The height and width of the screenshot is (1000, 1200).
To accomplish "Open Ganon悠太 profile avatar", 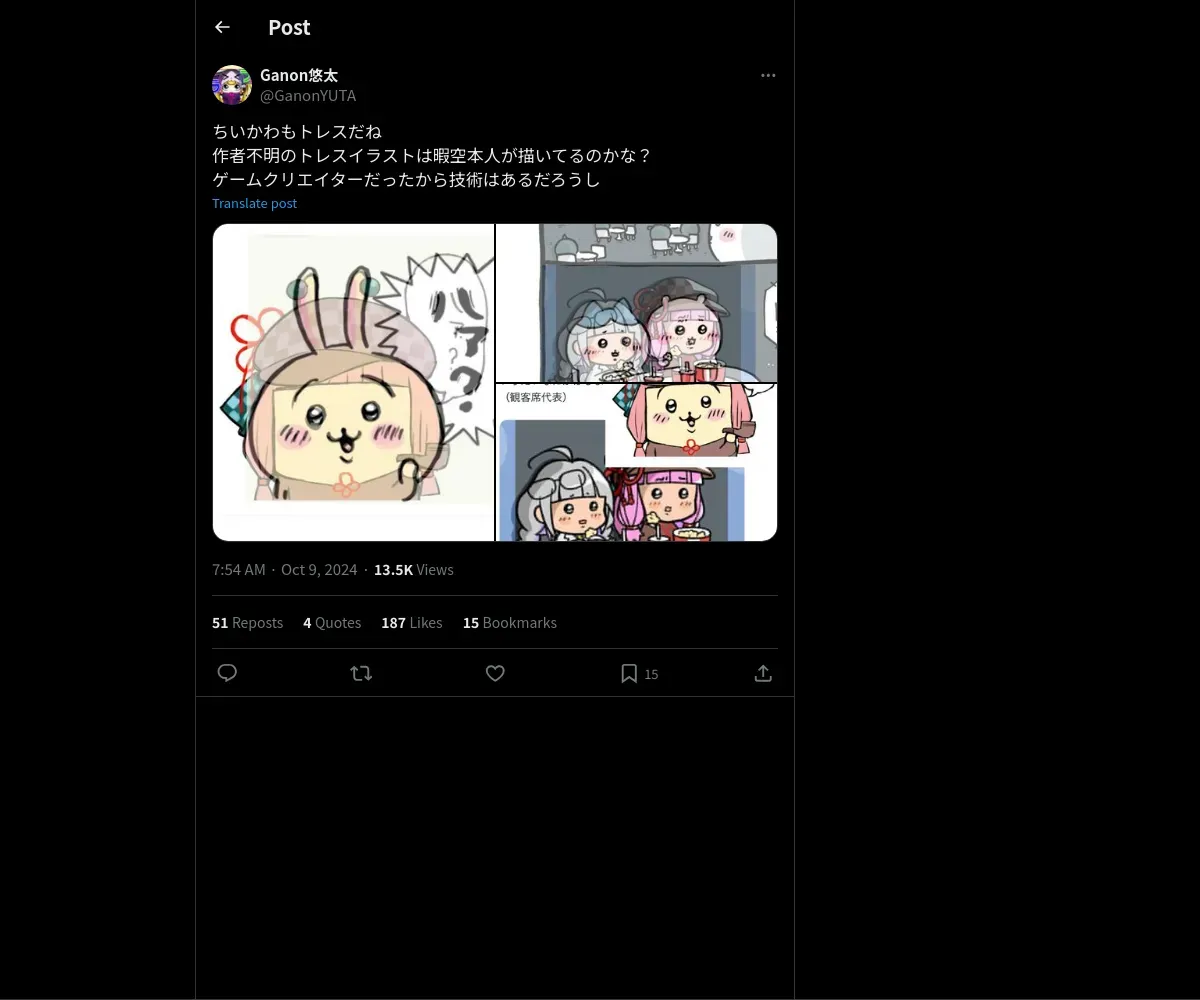I will [x=232, y=85].
